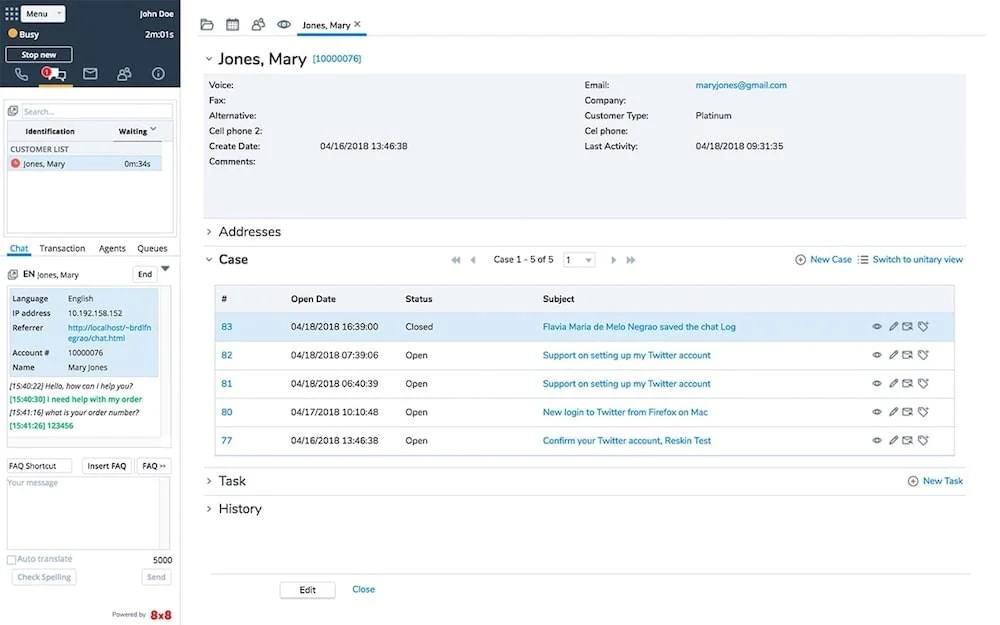Screen dimensions: 1000x625
Task: Open the chat tab with notification badge
Action: tap(55, 74)
